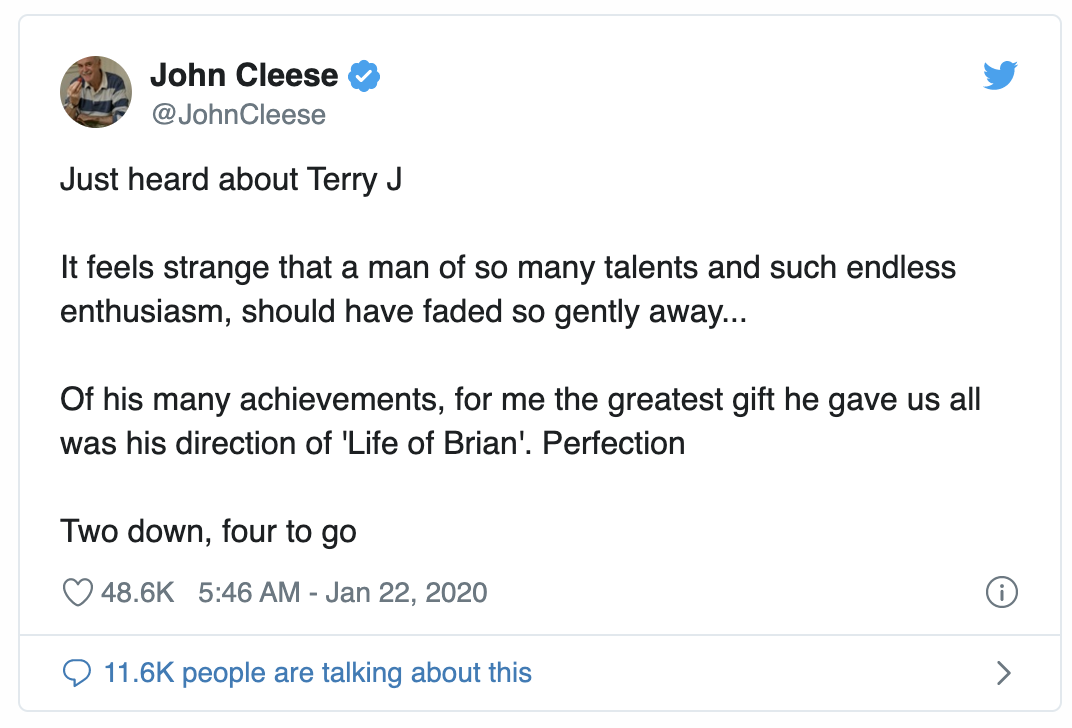Viewport: 1072px width, 728px height.
Task: Open the John Cleese display name link
Action: 244,75
